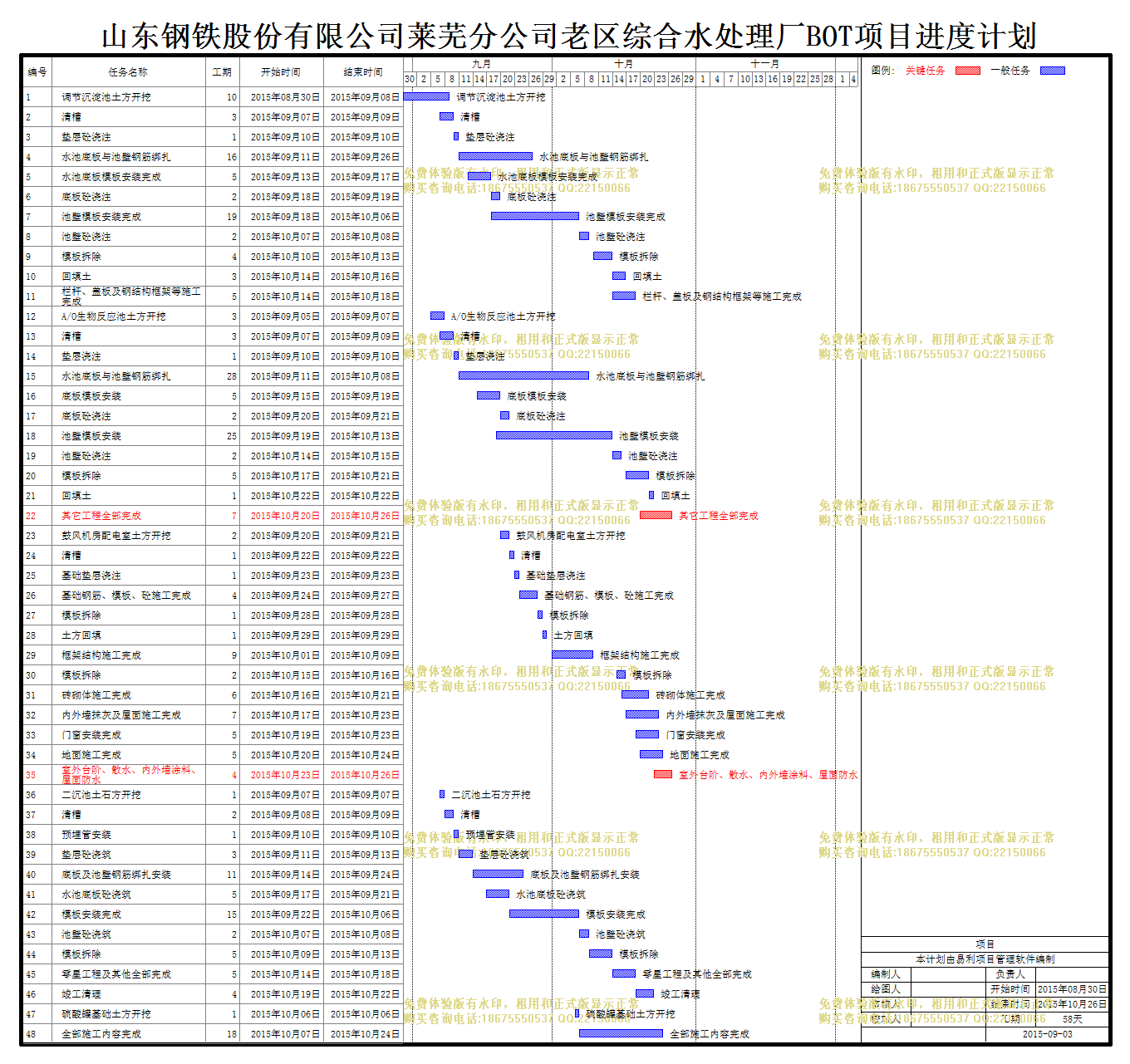Click the 十一月 month header on the timeline
1130x1064 pixels.
764,64
